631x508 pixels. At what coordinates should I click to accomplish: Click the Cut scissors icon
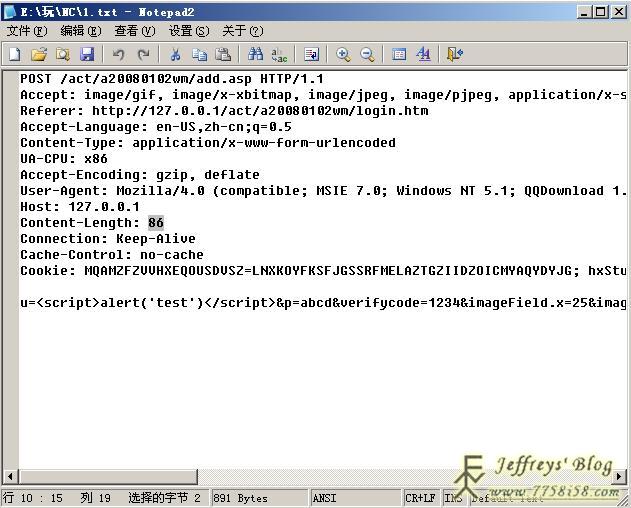pyautogui.click(x=175, y=54)
